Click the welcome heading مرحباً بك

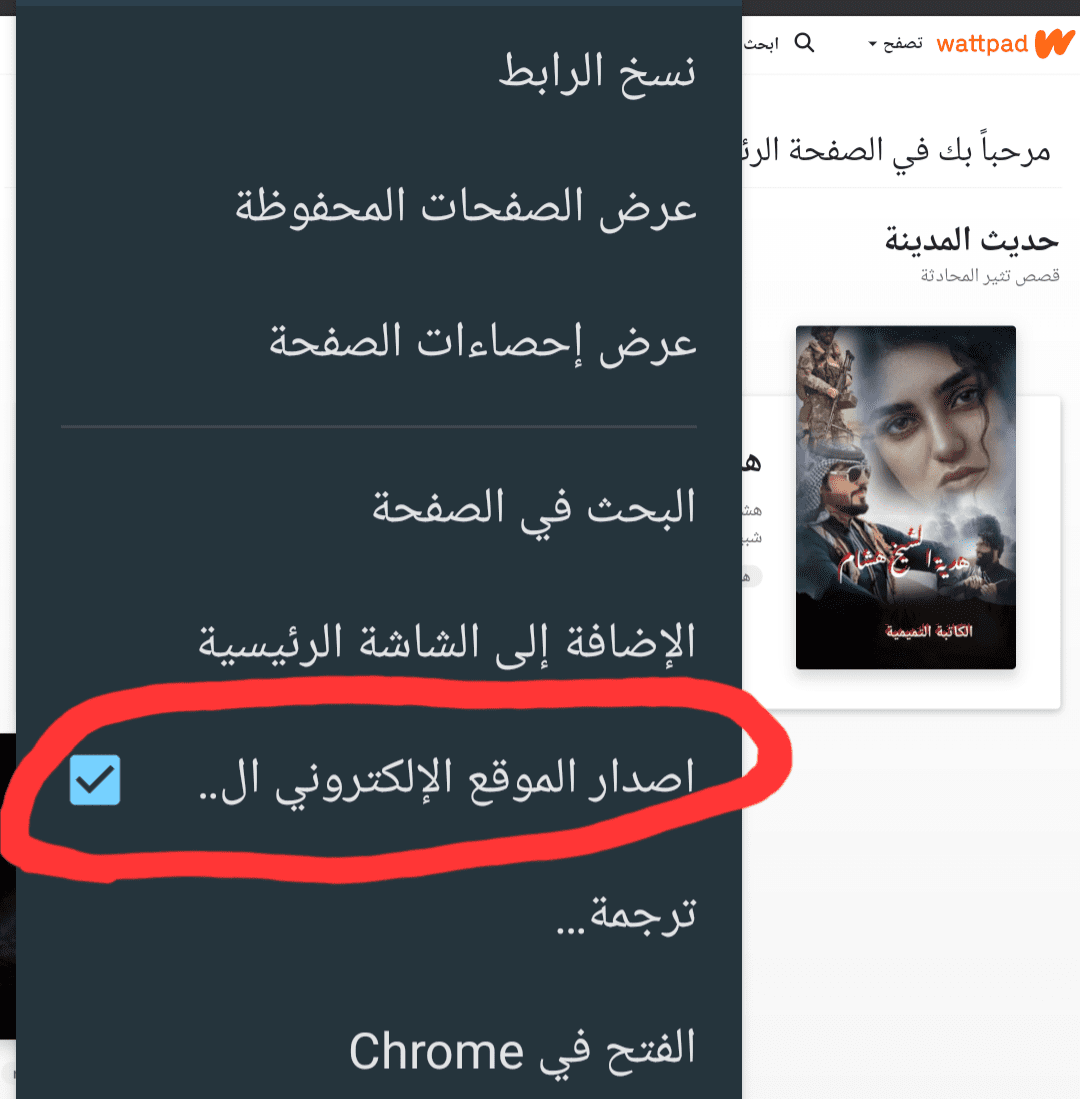coord(897,151)
